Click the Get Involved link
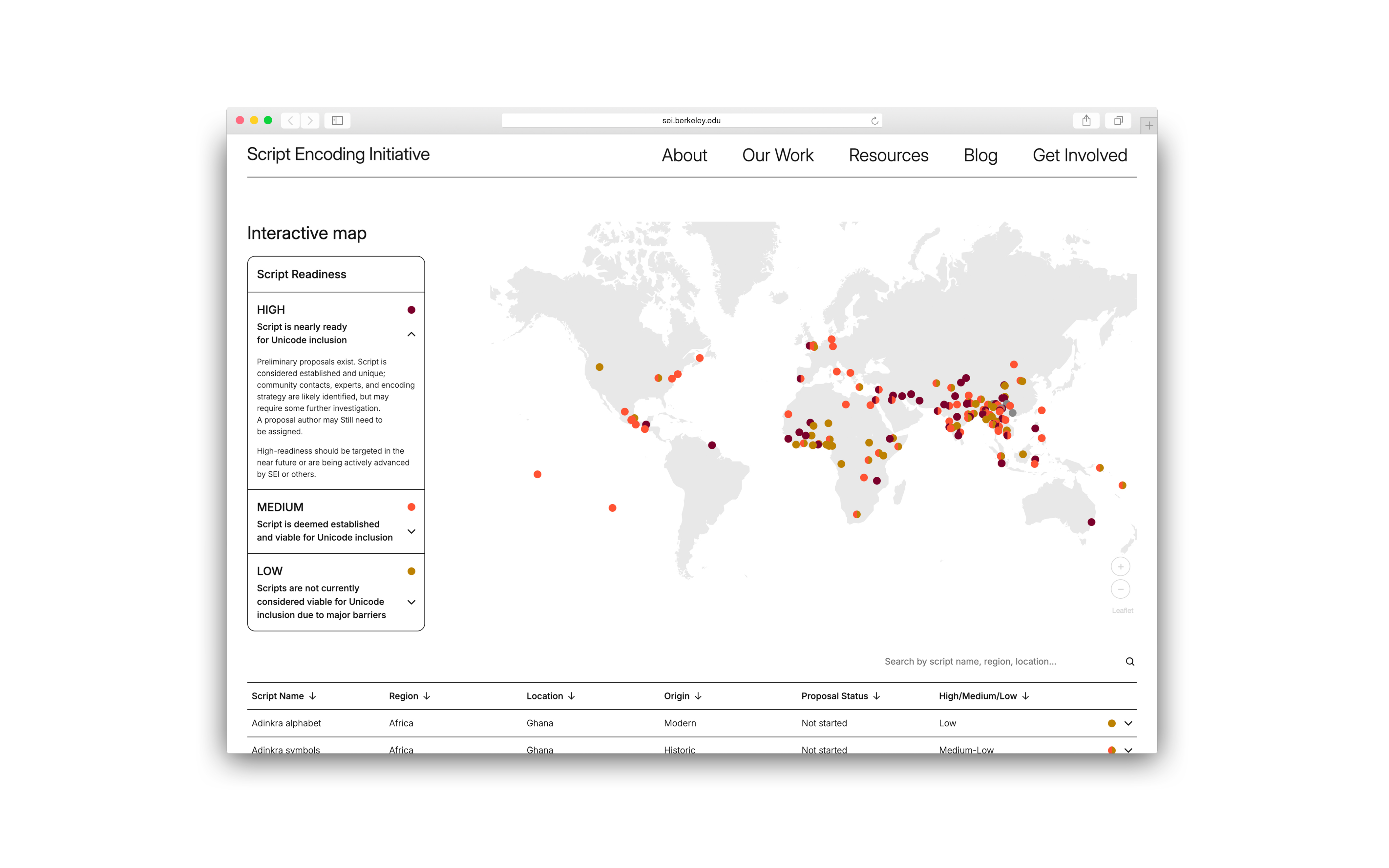The height and width of the screenshot is (868, 1389). [1080, 155]
